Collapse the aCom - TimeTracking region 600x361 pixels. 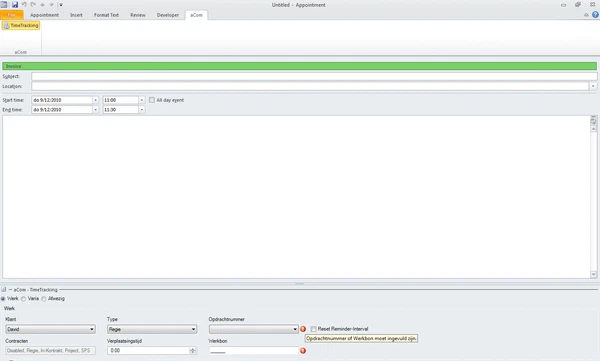tap(10, 290)
